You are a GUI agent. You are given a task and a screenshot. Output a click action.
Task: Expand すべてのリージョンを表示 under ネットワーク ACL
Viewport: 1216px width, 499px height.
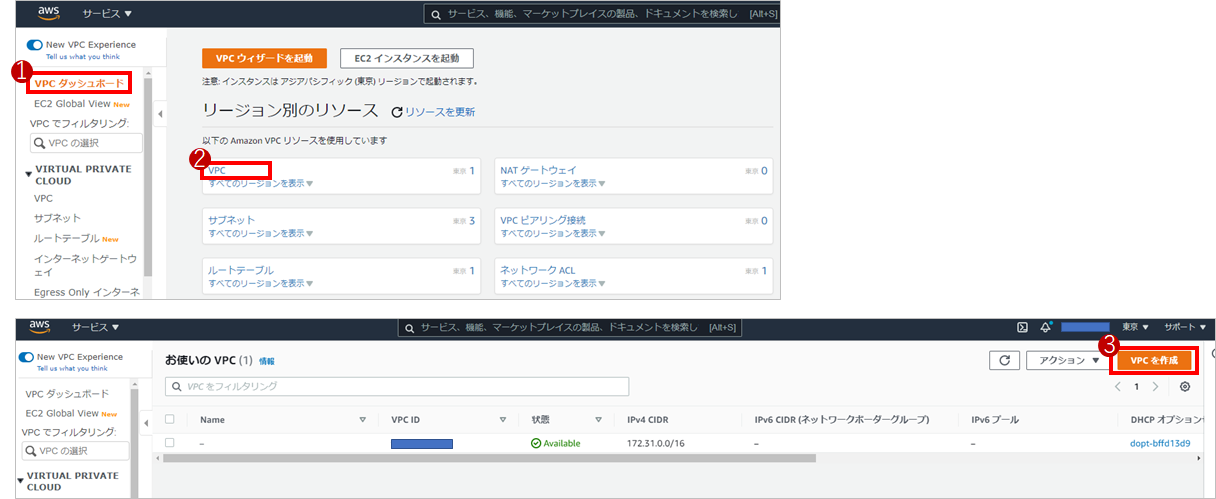click(553, 283)
